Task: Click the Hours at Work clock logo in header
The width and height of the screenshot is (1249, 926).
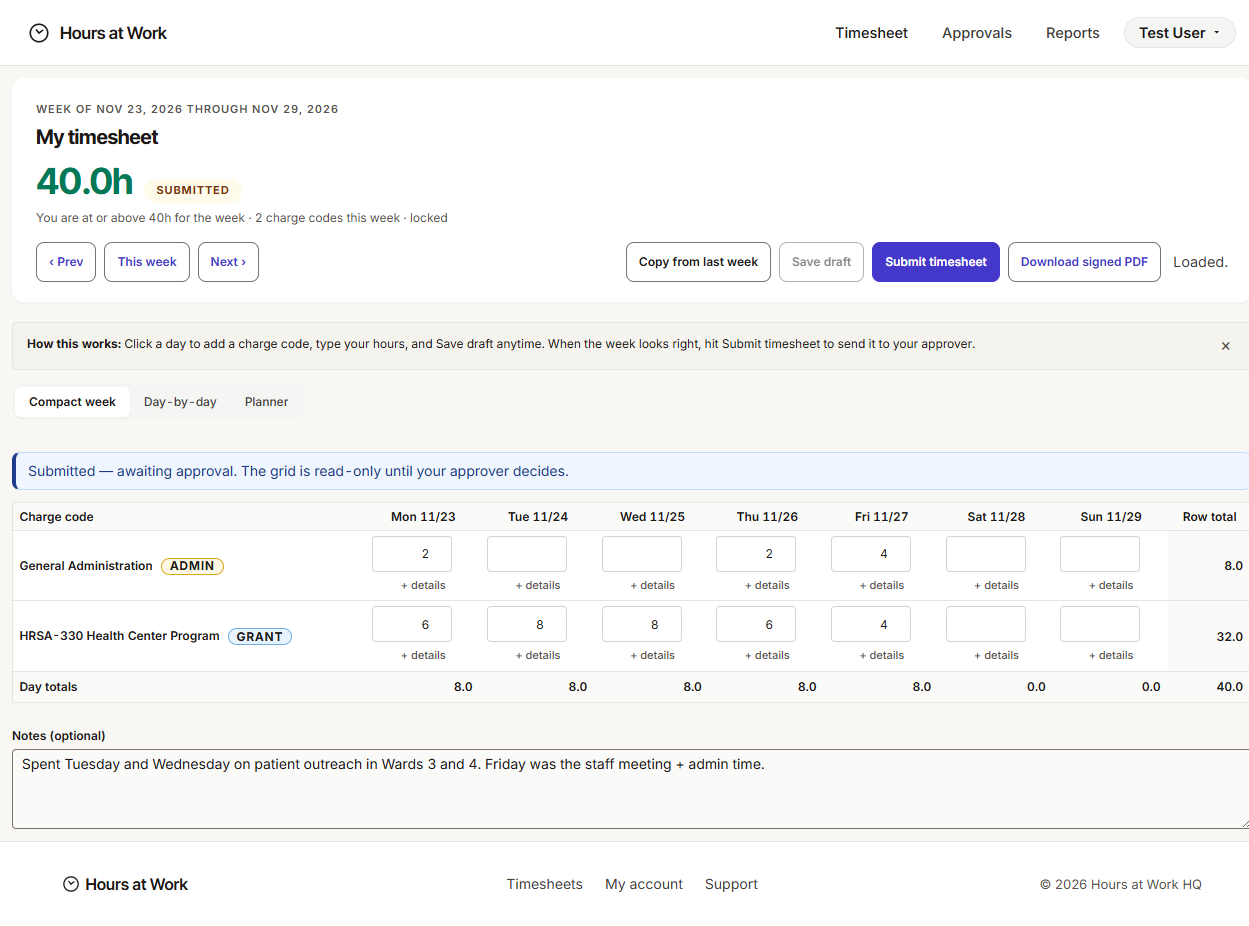Action: 39,33
